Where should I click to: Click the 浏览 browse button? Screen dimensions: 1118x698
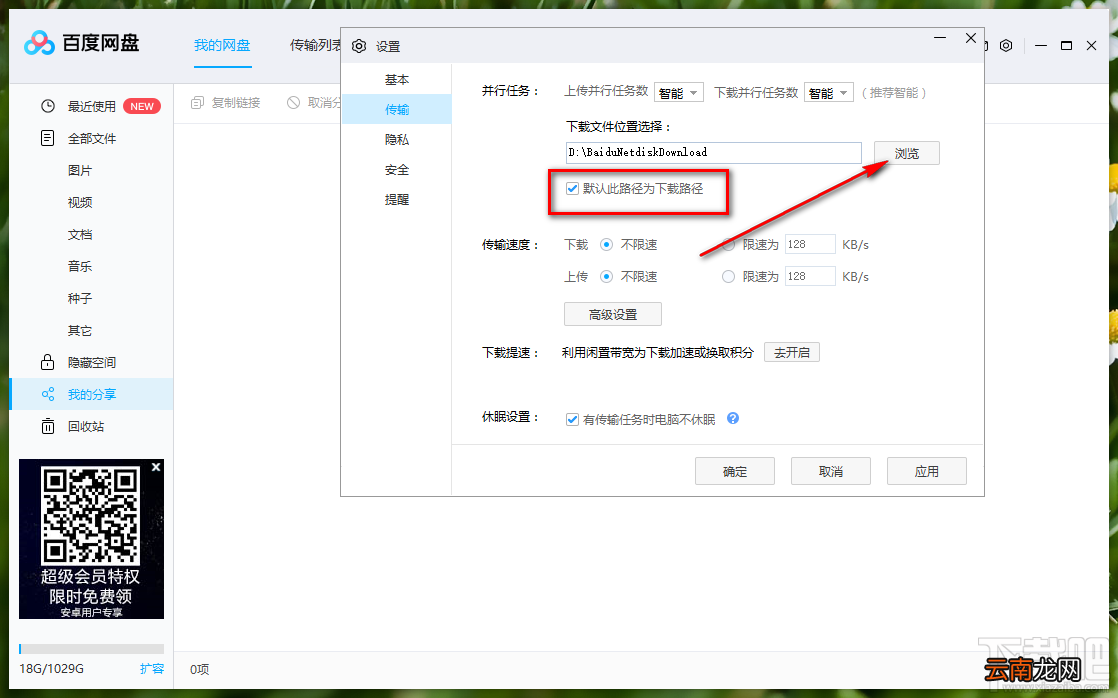(x=906, y=153)
